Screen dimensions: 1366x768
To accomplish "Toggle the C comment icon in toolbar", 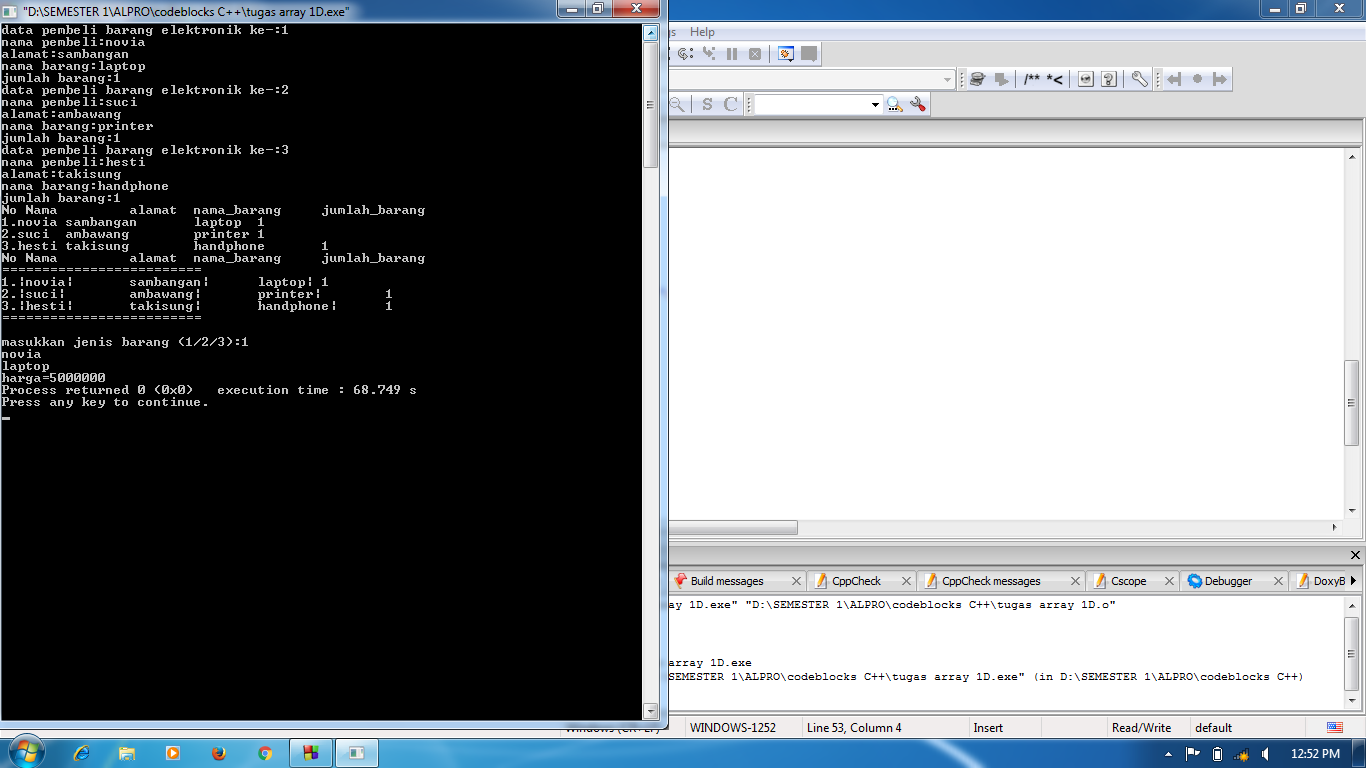I will [731, 104].
